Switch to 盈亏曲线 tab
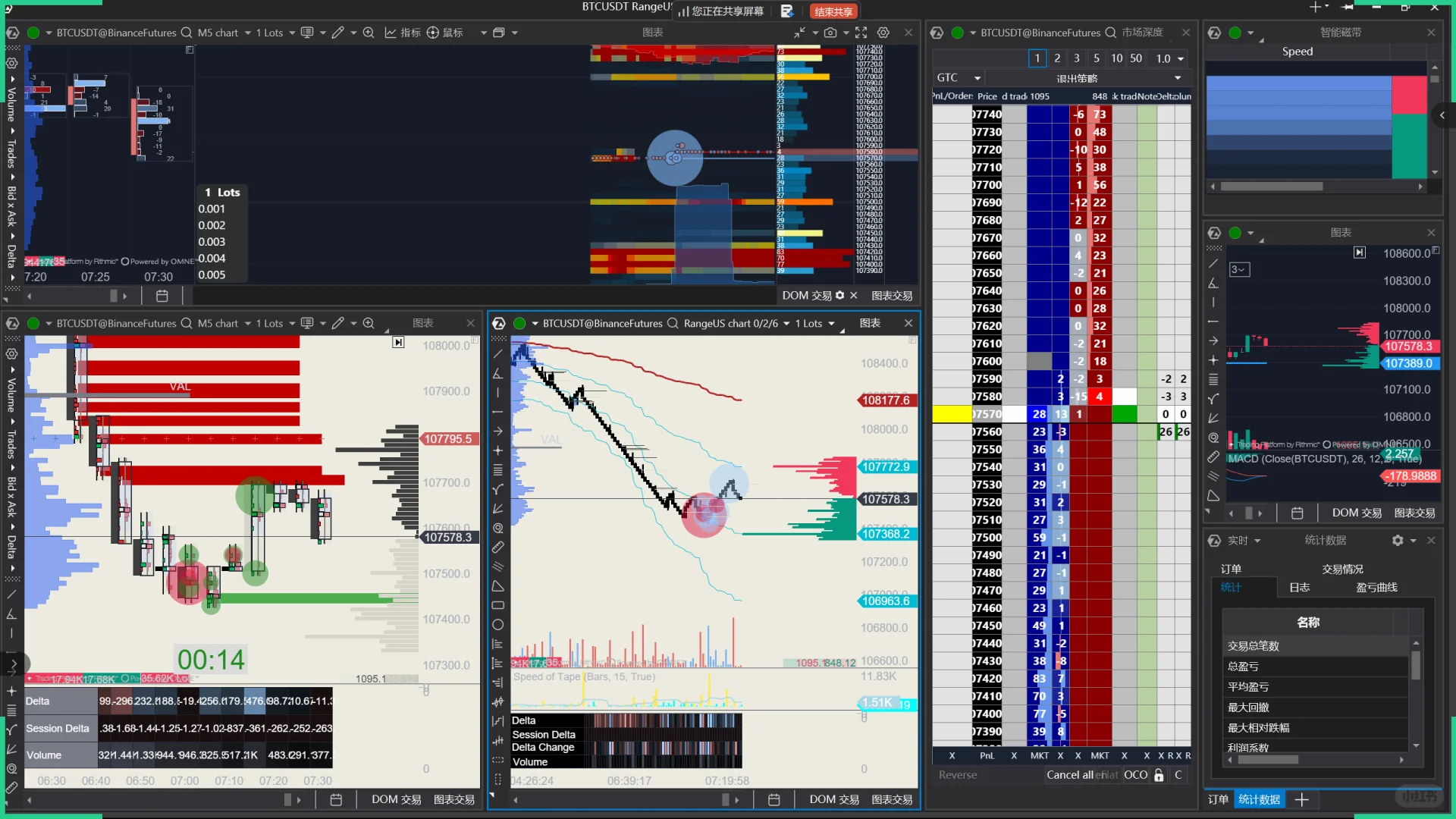1456x819 pixels. point(1376,588)
